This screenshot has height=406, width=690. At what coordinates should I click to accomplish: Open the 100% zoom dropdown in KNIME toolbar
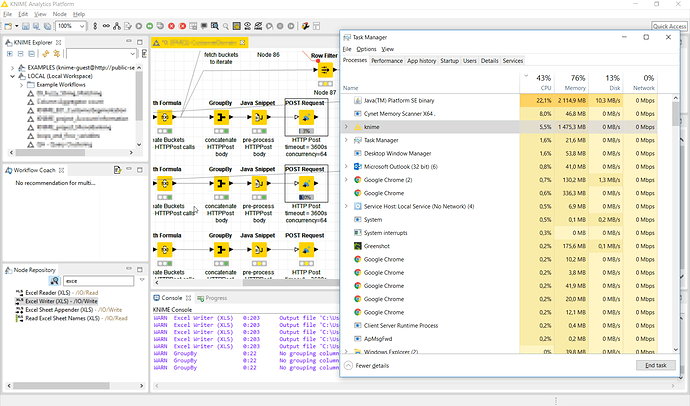pos(82,26)
